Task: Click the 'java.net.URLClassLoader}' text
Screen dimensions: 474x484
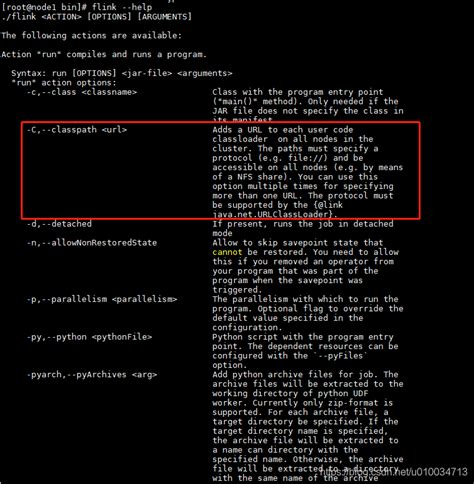Action: (x=275, y=214)
